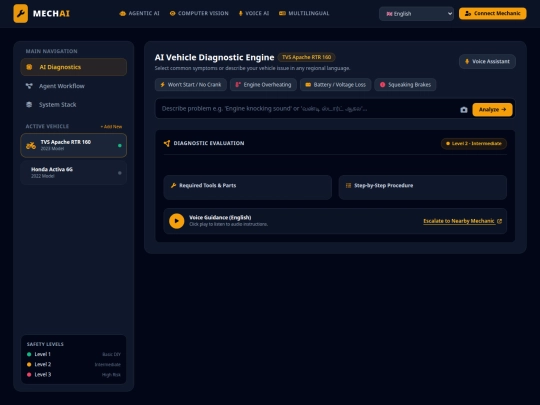Play the Voice Guidance audio
540x405 pixels.
tap(177, 221)
